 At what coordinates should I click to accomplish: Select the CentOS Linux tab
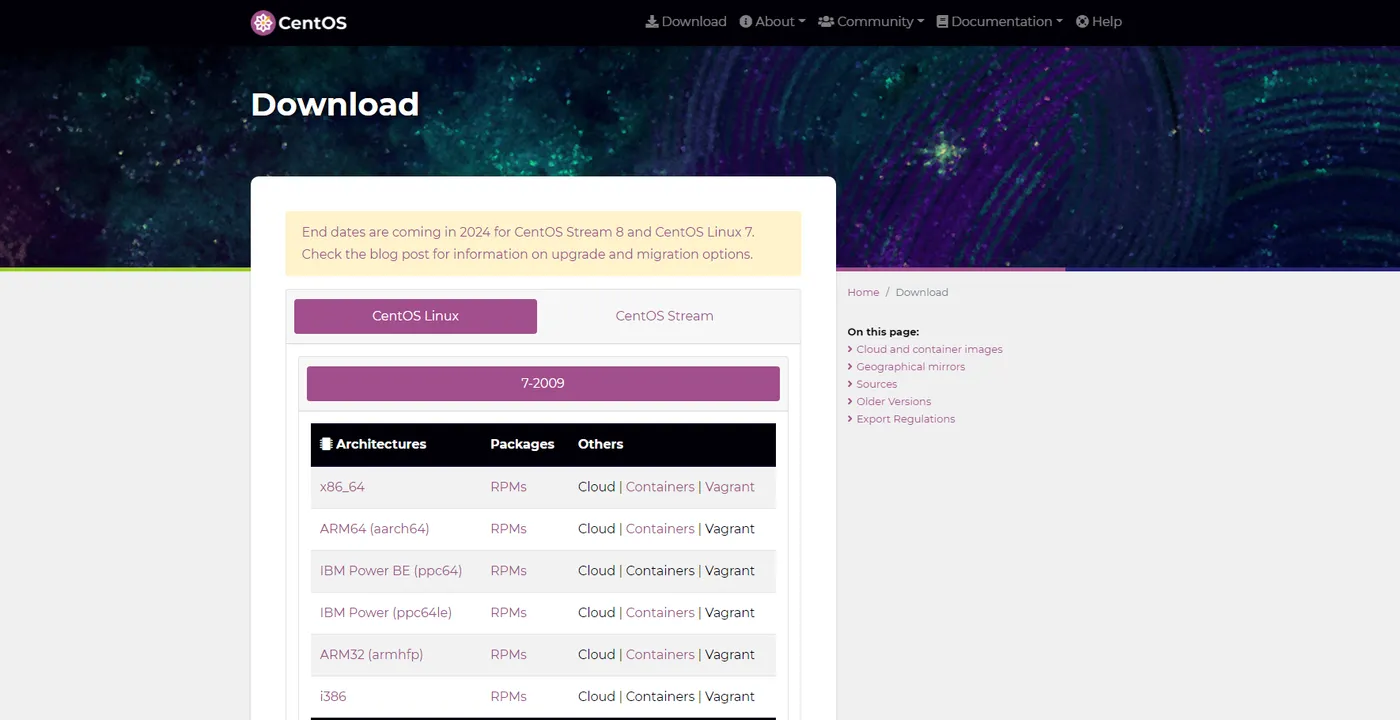[415, 316]
